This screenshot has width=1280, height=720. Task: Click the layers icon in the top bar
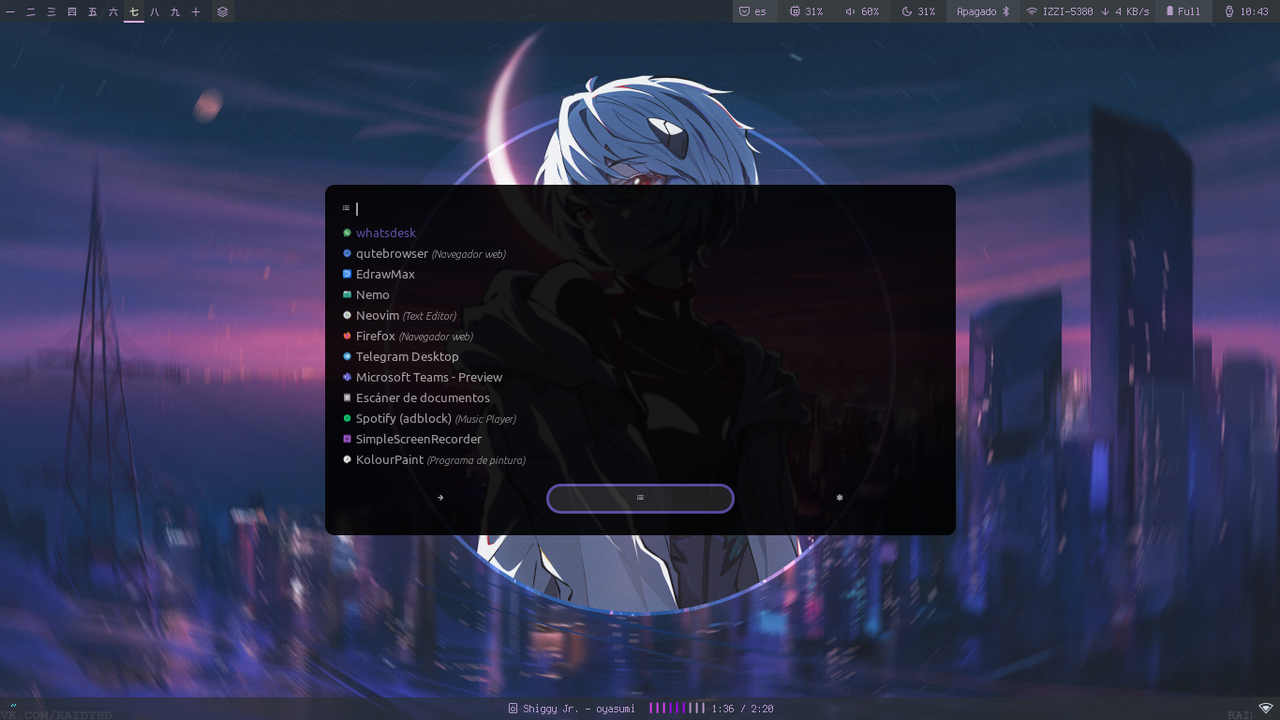[x=222, y=12]
